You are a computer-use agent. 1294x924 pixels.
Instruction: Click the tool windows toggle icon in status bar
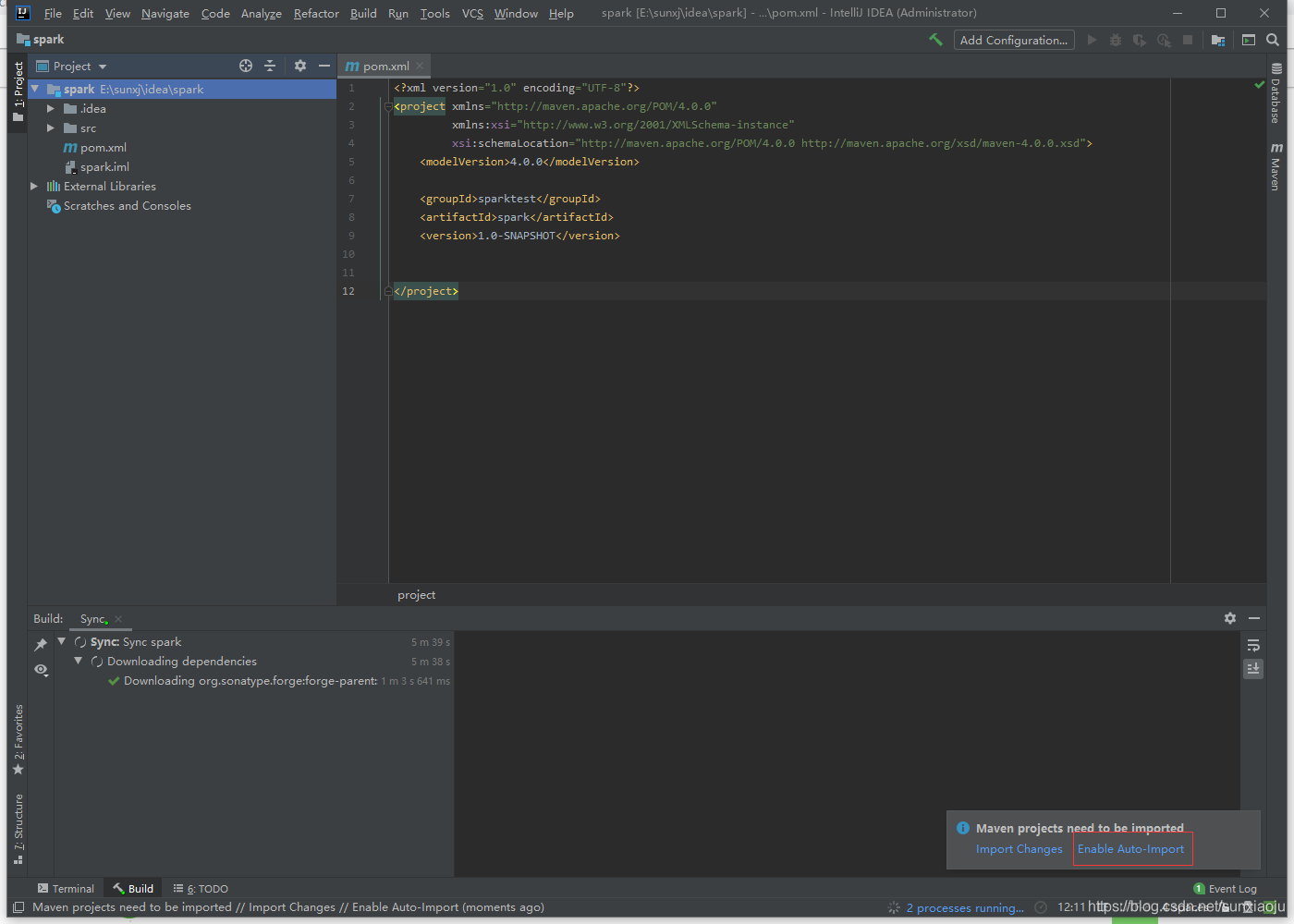pyautogui.click(x=18, y=907)
